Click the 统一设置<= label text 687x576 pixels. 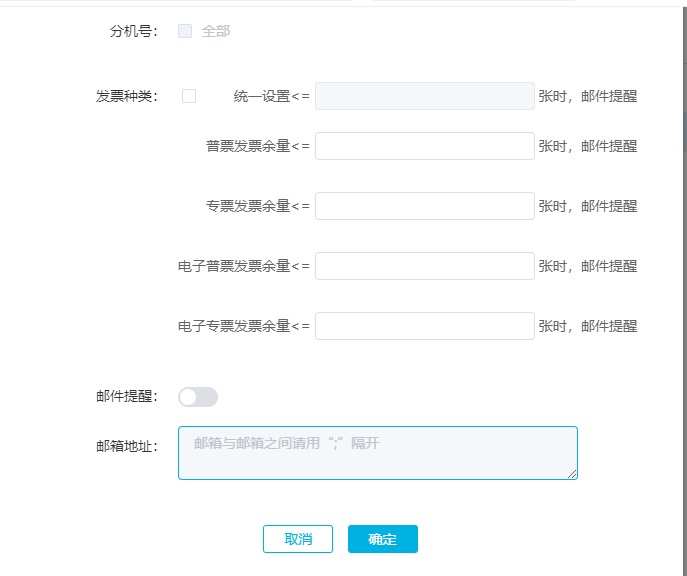[272, 96]
